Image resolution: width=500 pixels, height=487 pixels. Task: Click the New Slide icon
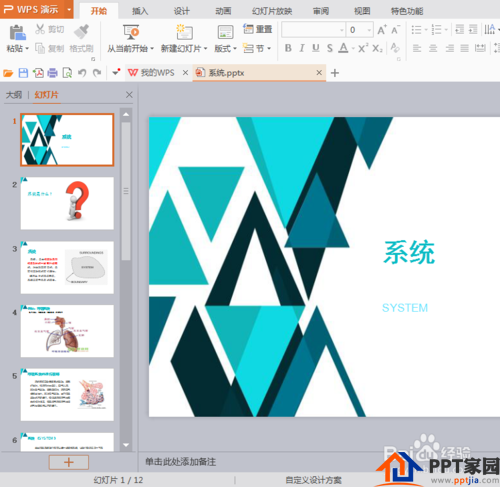point(184,32)
